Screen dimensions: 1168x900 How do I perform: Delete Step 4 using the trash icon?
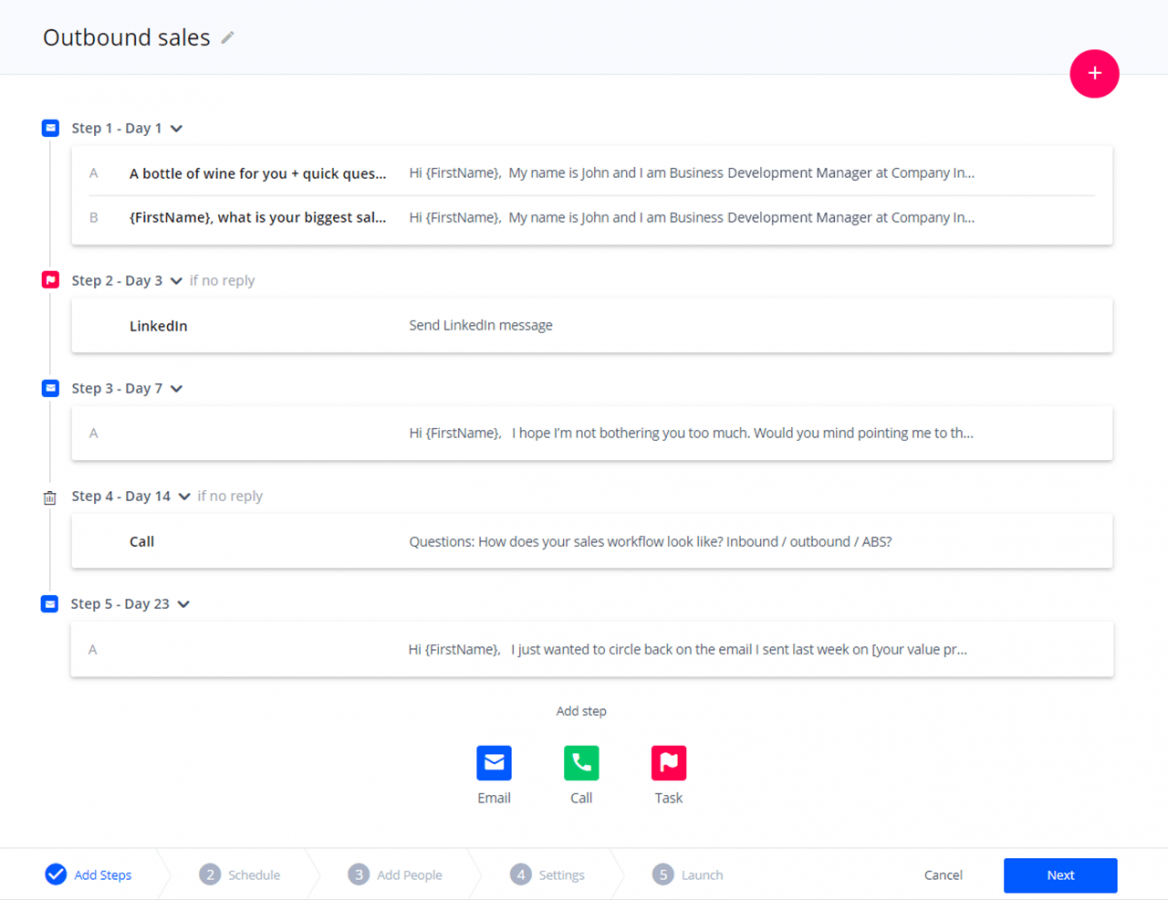pos(50,498)
